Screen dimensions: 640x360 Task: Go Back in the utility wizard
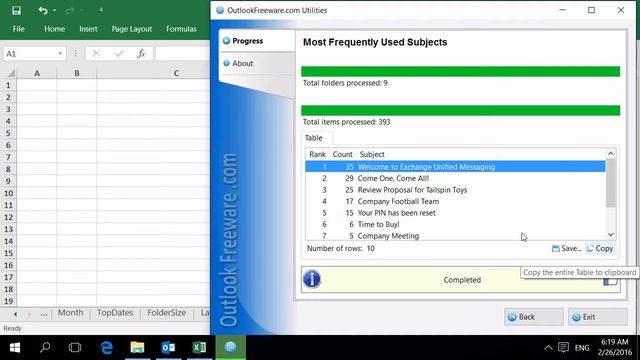tap(534, 317)
